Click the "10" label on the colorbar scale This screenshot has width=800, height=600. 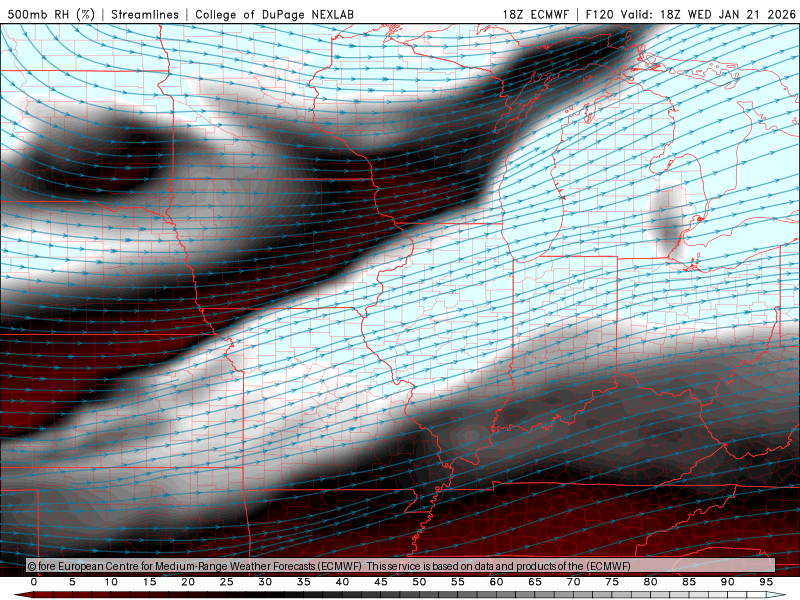coord(111,582)
